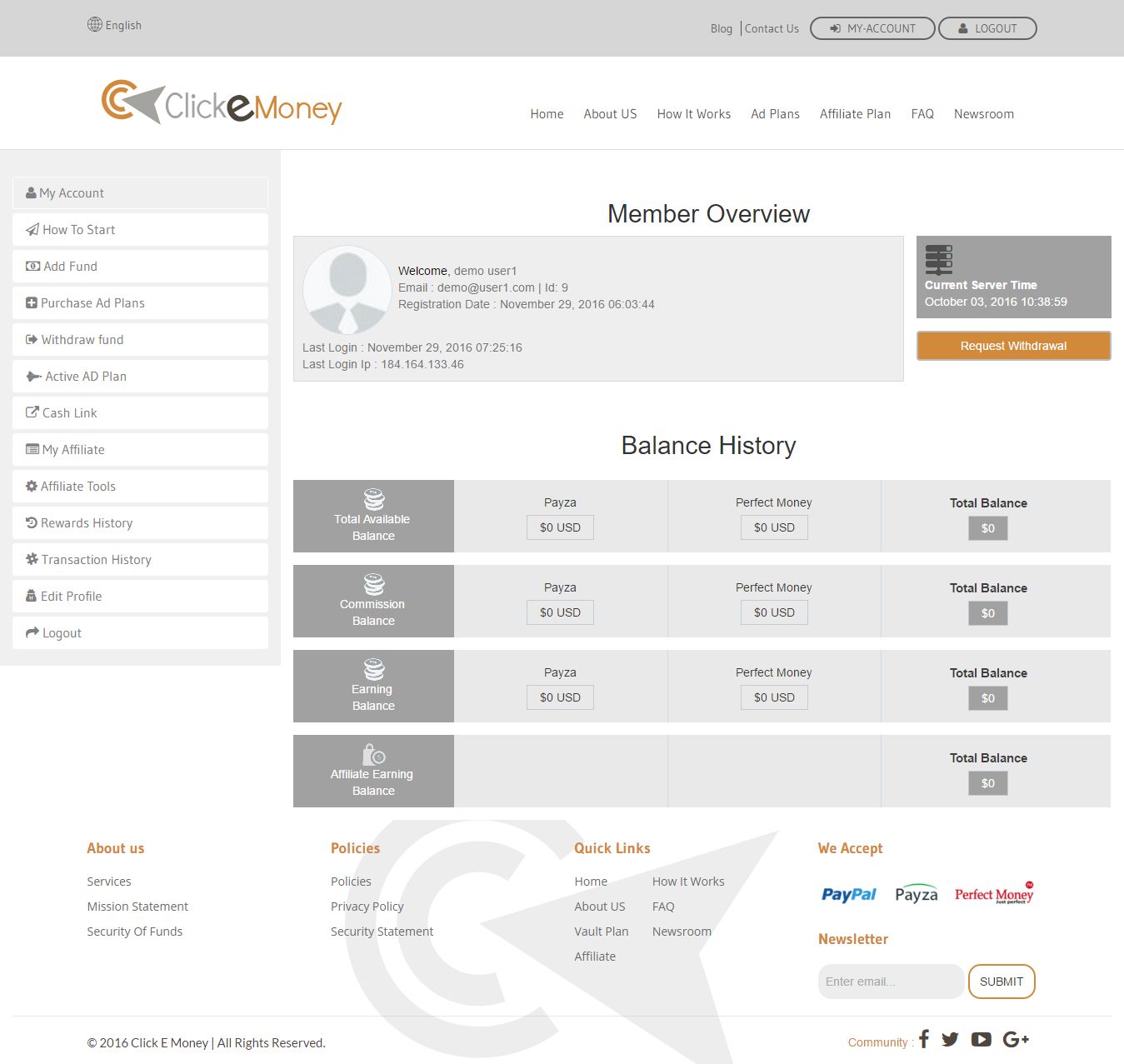1124x1064 pixels.
Task: Open About US in the main navigation
Action: point(610,114)
